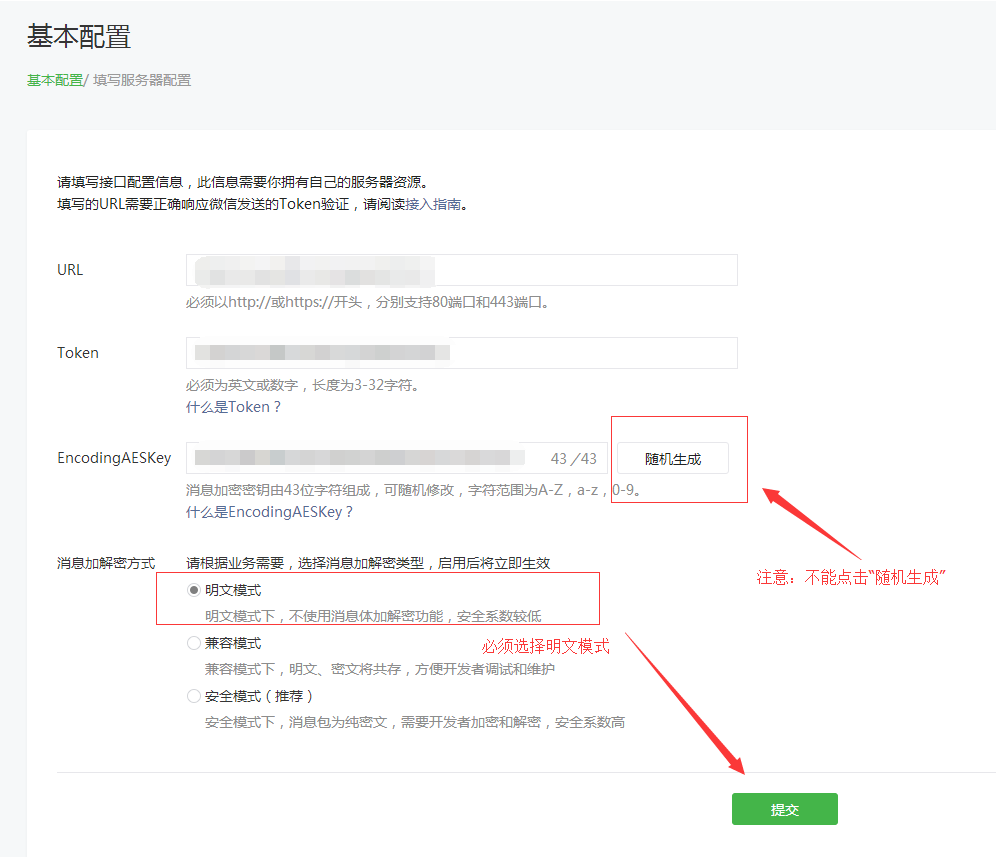
Task: Go to 基本配置 breadcrumb link
Action: (54, 80)
